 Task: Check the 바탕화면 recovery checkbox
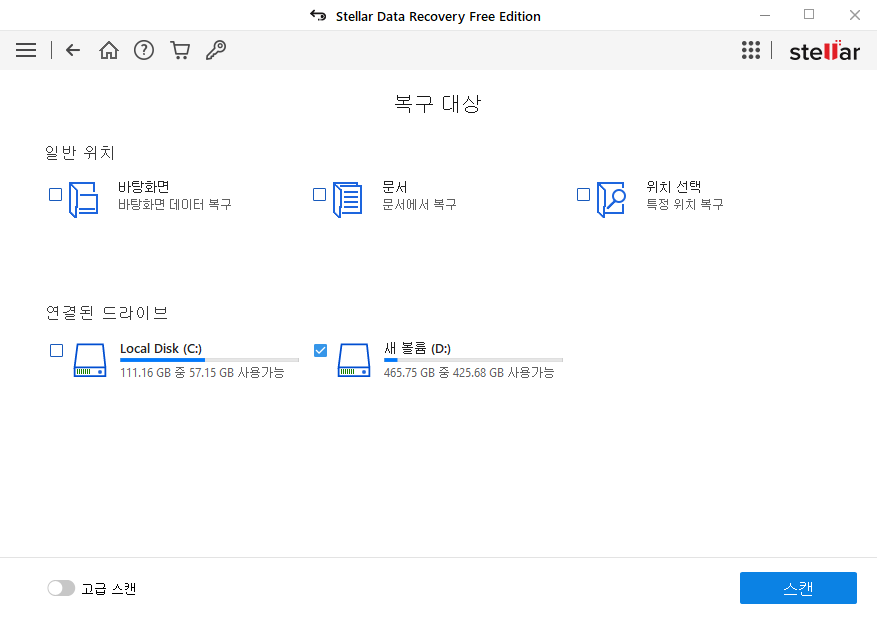coord(55,195)
